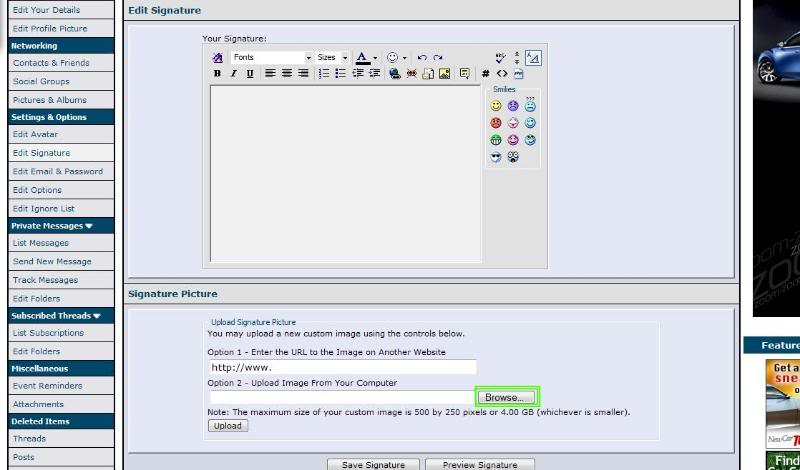
Task: Go to Send New Message
Action: click(x=52, y=261)
